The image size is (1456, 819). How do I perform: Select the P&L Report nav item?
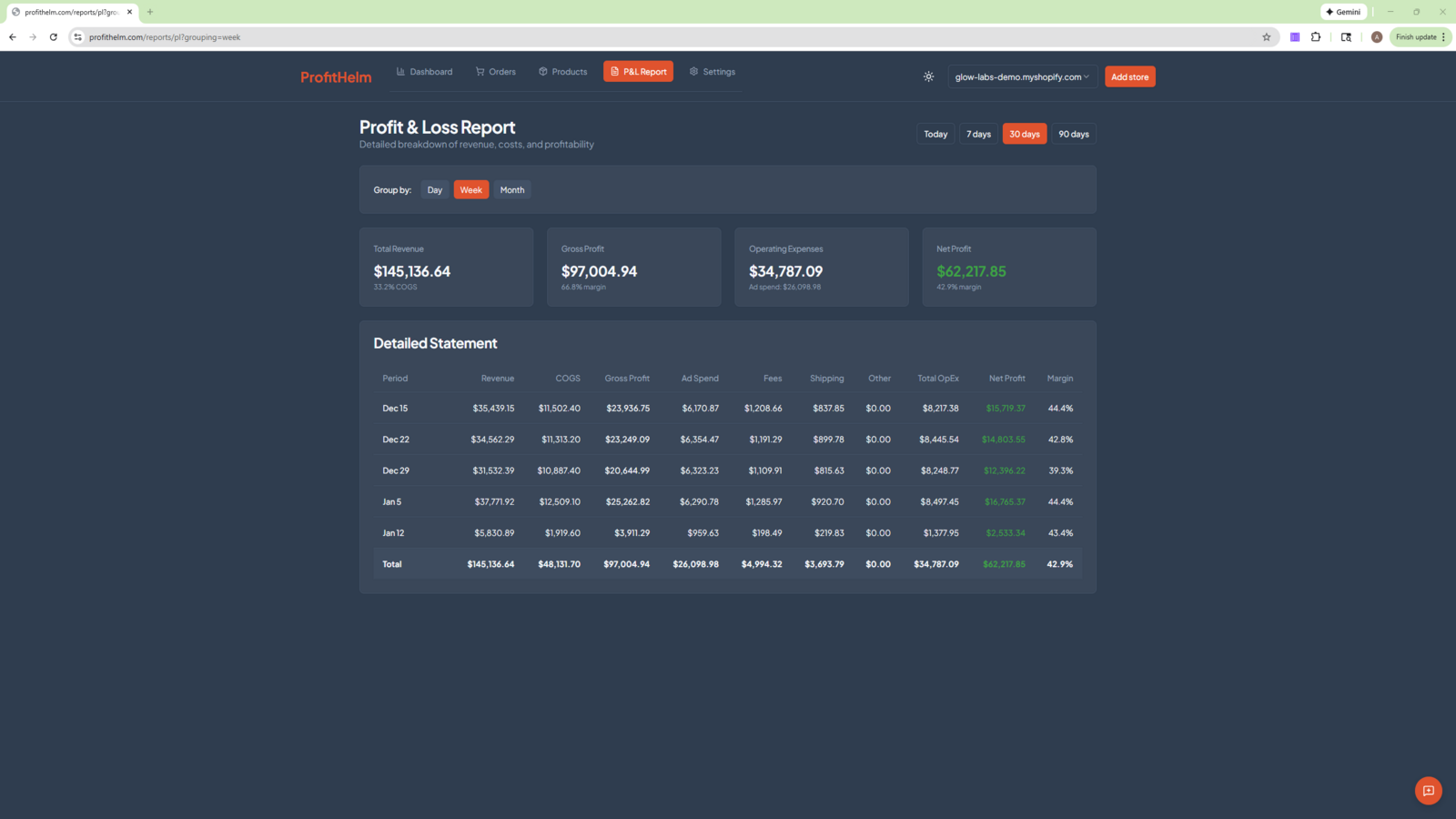[638, 72]
